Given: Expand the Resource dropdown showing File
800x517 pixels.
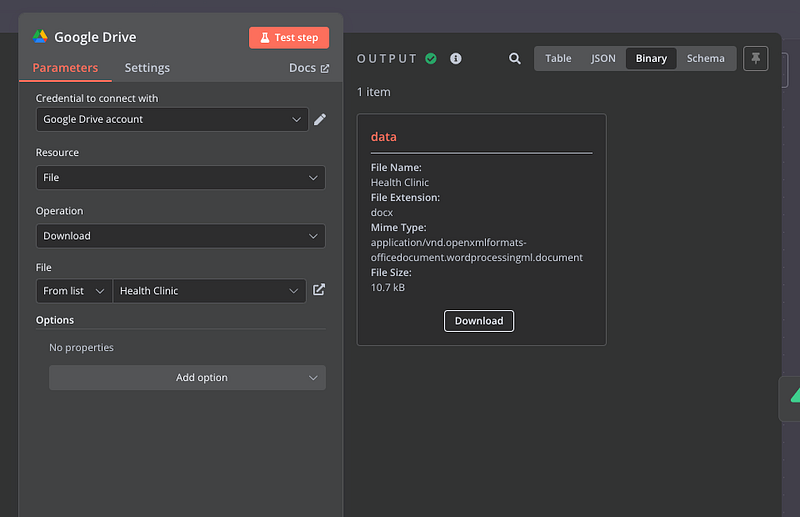Looking at the screenshot, I should click(x=180, y=177).
